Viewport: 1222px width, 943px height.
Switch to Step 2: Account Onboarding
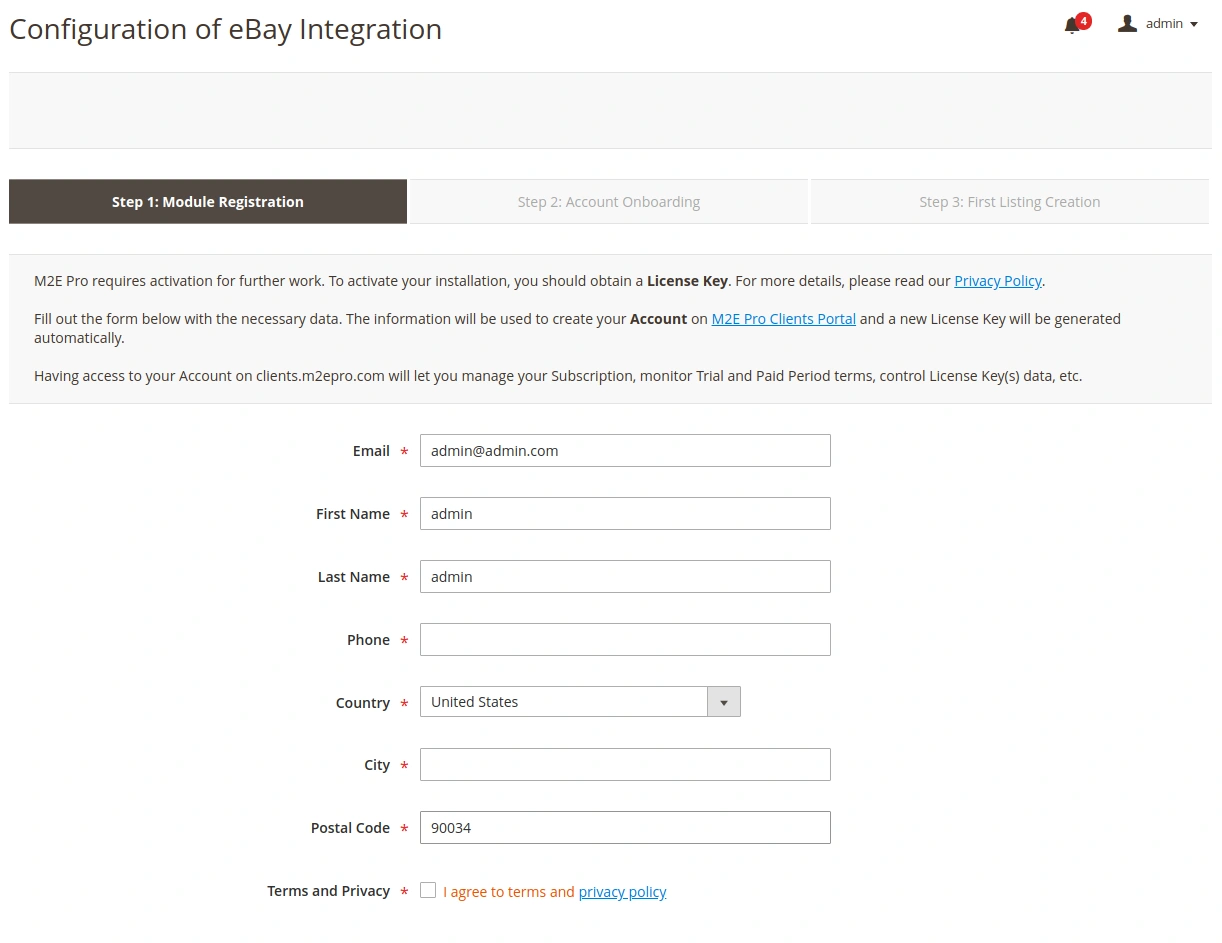pyautogui.click(x=608, y=202)
